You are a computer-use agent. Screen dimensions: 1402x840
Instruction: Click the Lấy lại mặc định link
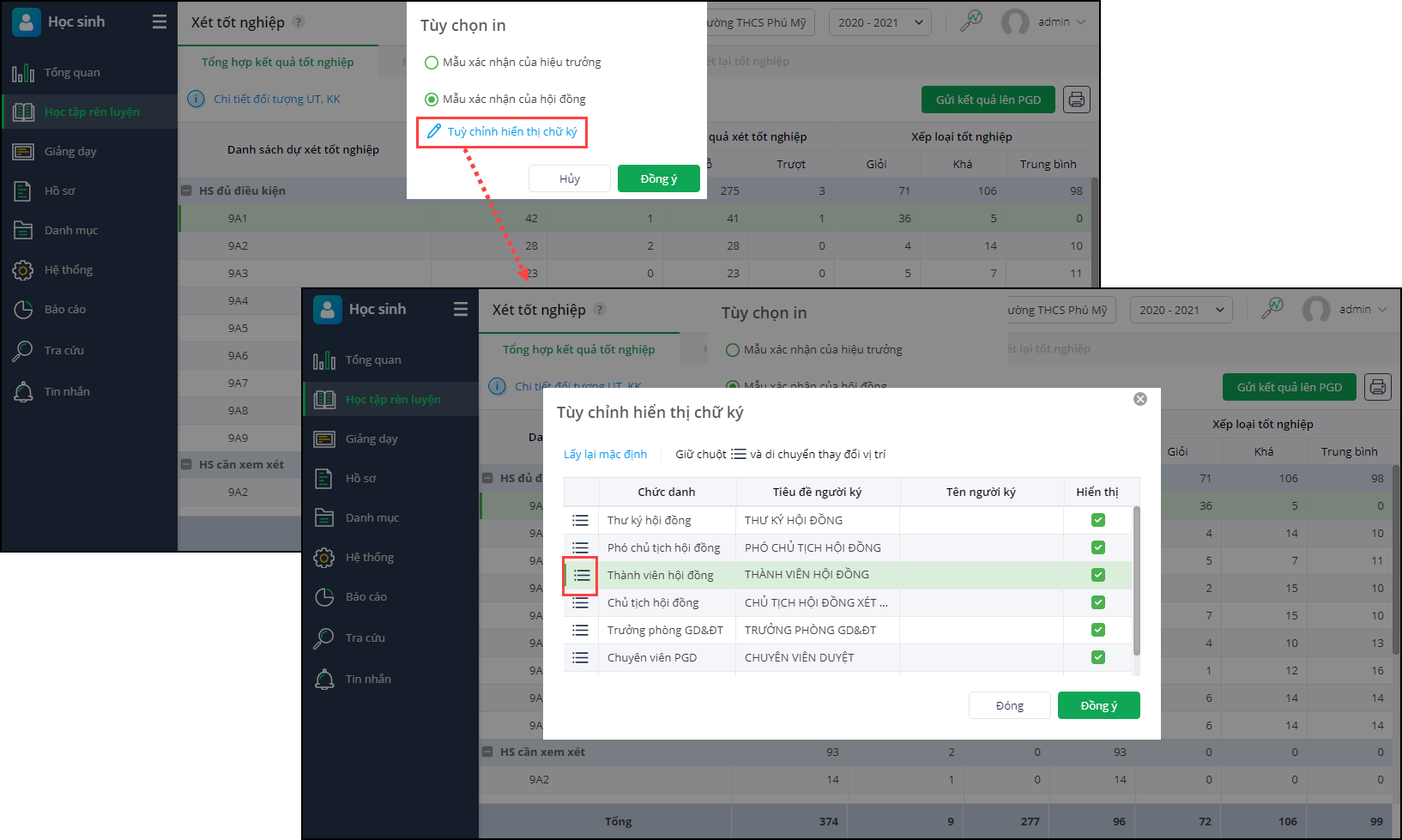click(x=605, y=454)
